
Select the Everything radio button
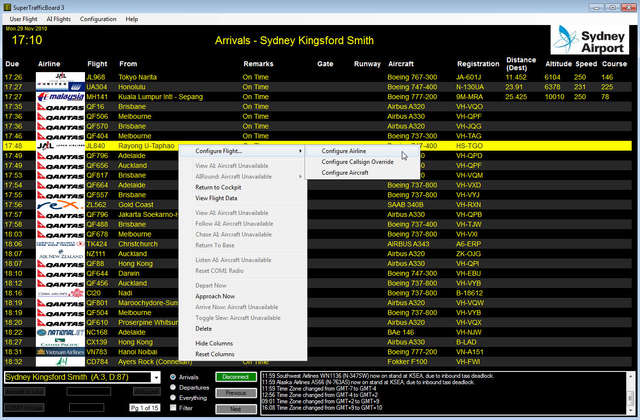(x=173, y=397)
